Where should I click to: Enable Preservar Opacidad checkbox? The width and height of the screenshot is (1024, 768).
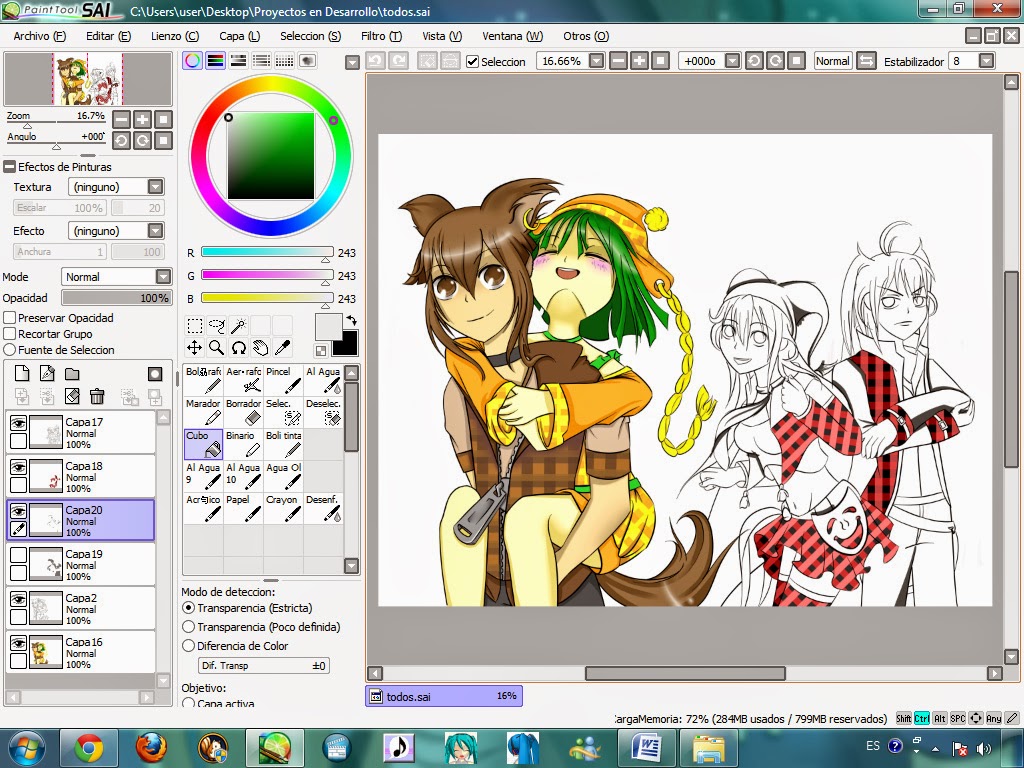coord(10,318)
